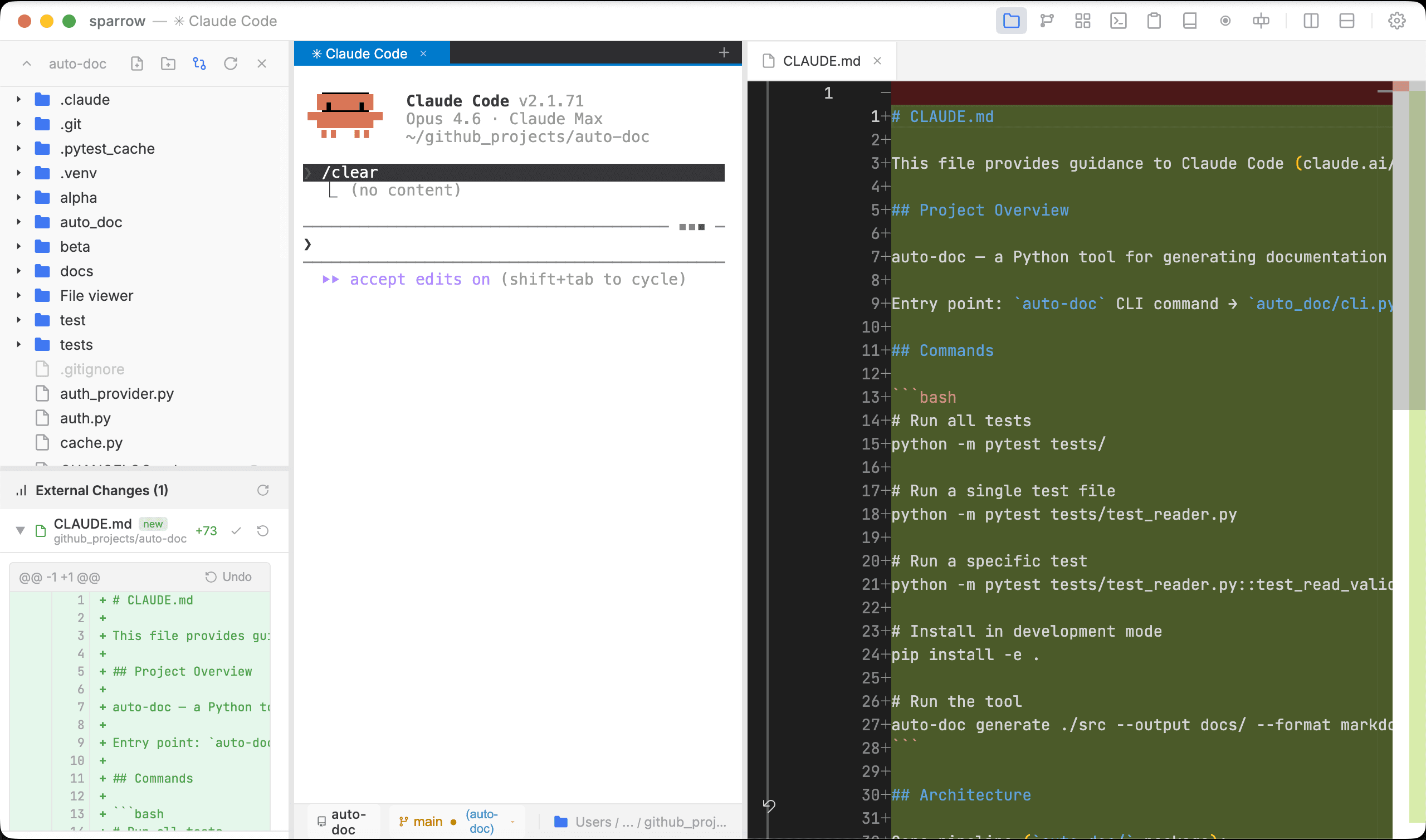
Task: Accept the CLAUDE.md change with checkmark
Action: click(236, 531)
